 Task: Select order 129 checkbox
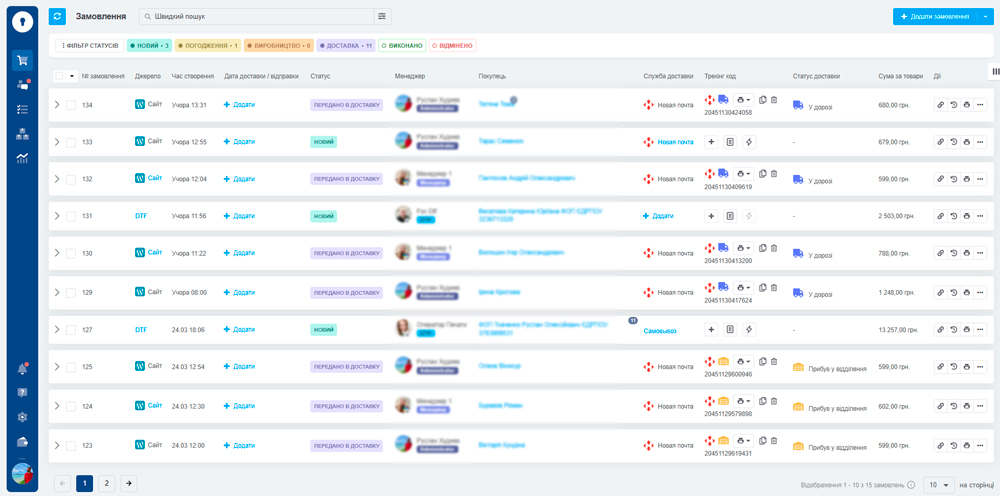click(x=71, y=293)
